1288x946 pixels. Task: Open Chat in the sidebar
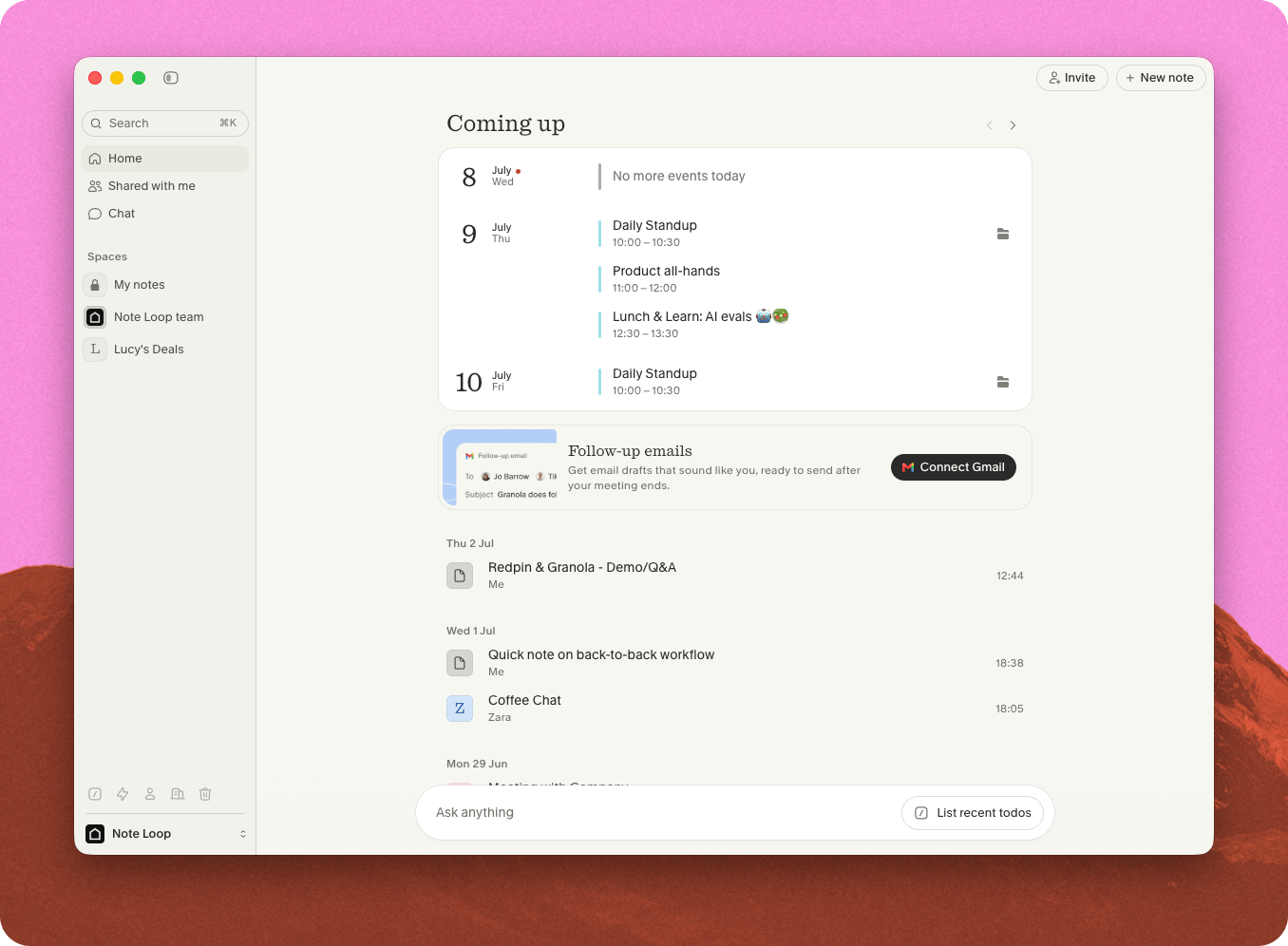click(165, 214)
